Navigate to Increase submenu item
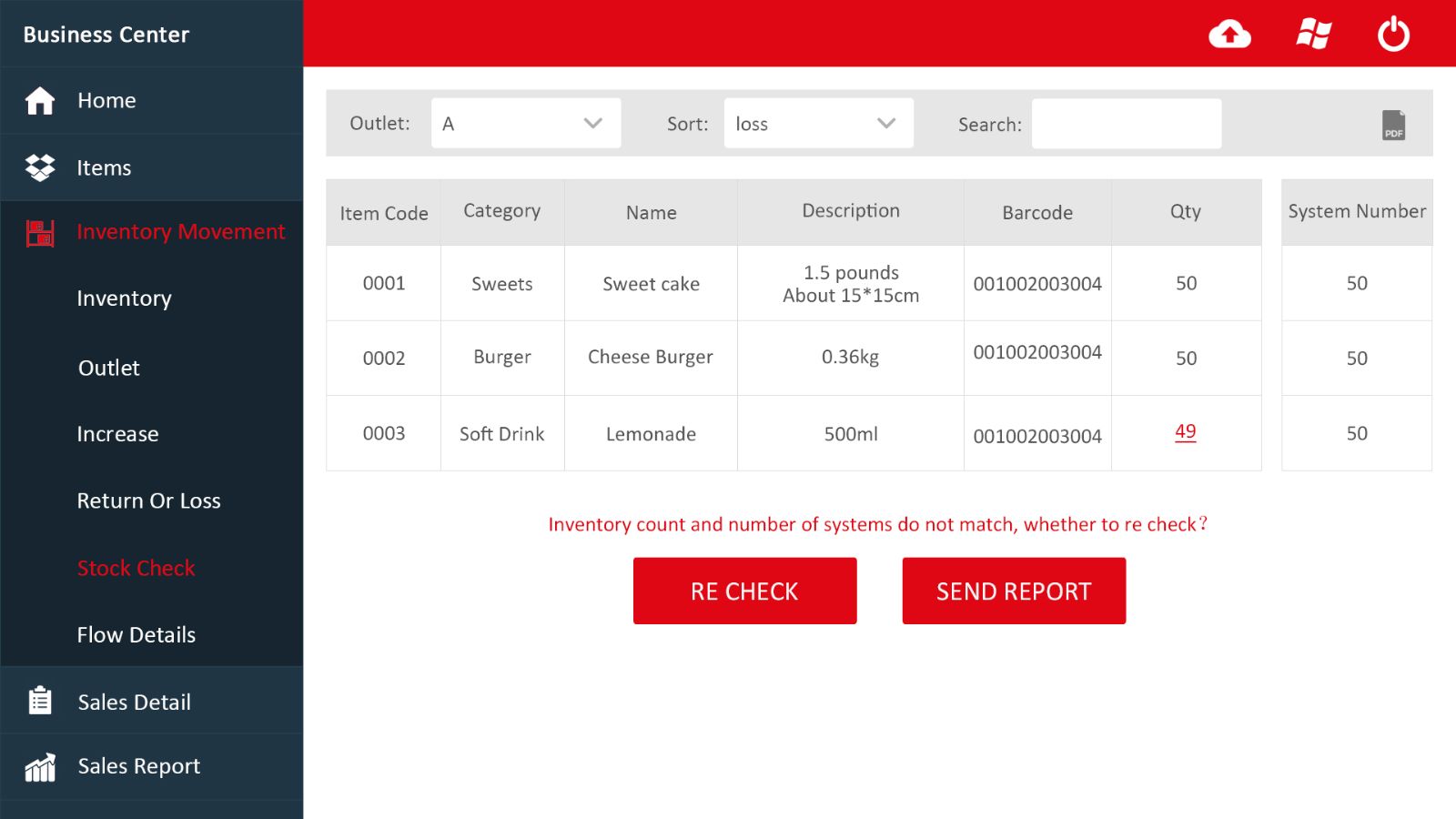1456x819 pixels. click(117, 434)
